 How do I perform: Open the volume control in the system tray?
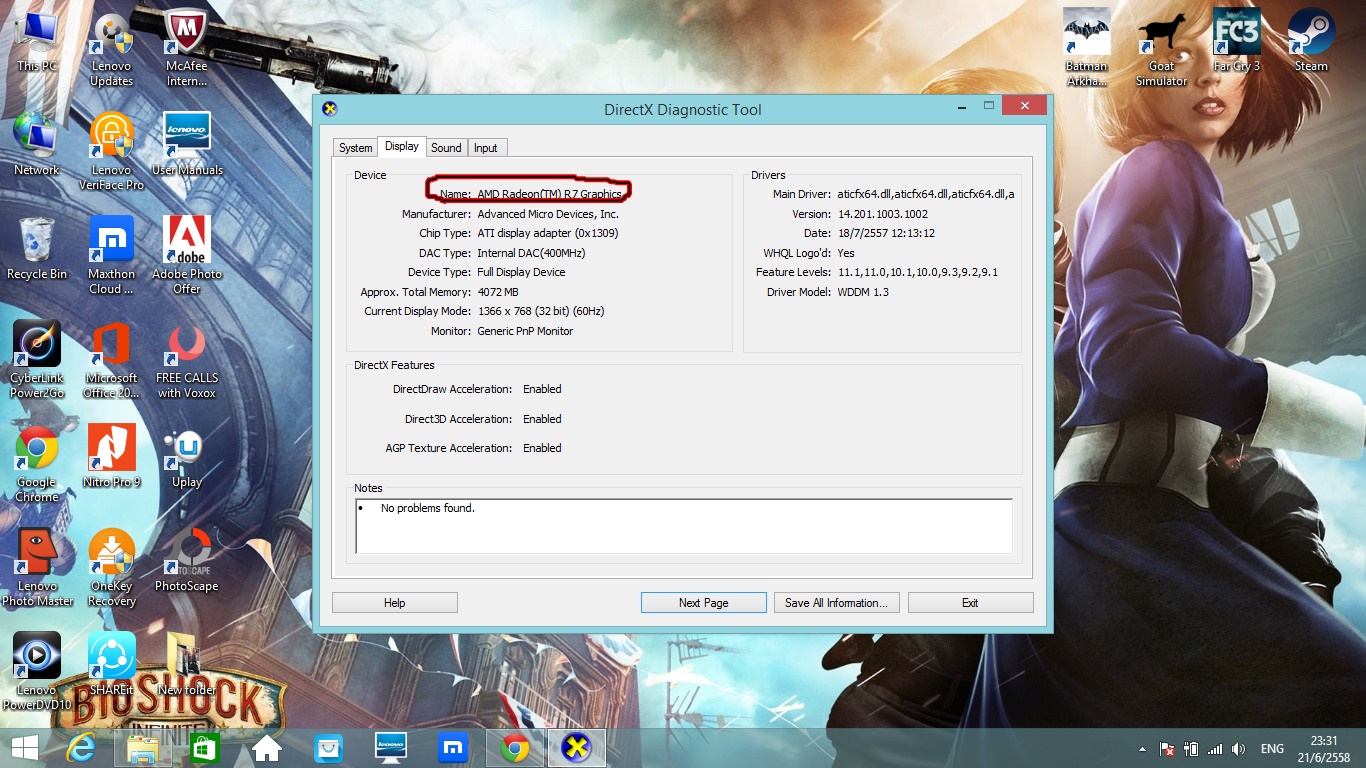click(x=1240, y=749)
